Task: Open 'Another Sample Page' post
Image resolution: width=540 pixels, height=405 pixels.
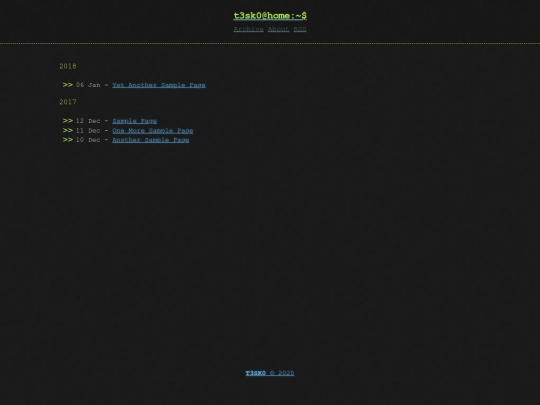Action: click(150, 140)
